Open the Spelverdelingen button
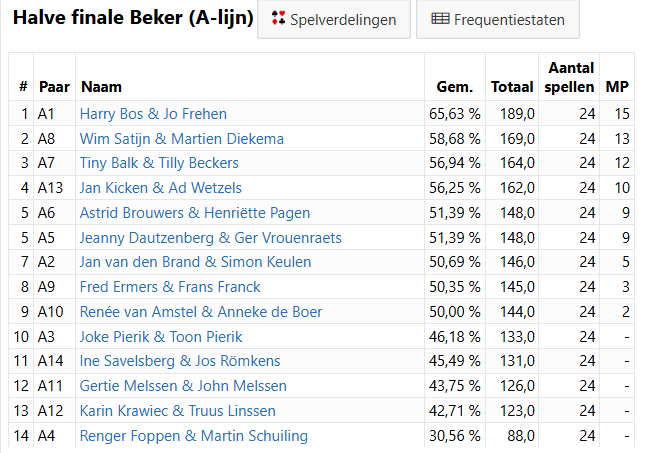Viewport: 648px width, 453px height. coord(333,19)
